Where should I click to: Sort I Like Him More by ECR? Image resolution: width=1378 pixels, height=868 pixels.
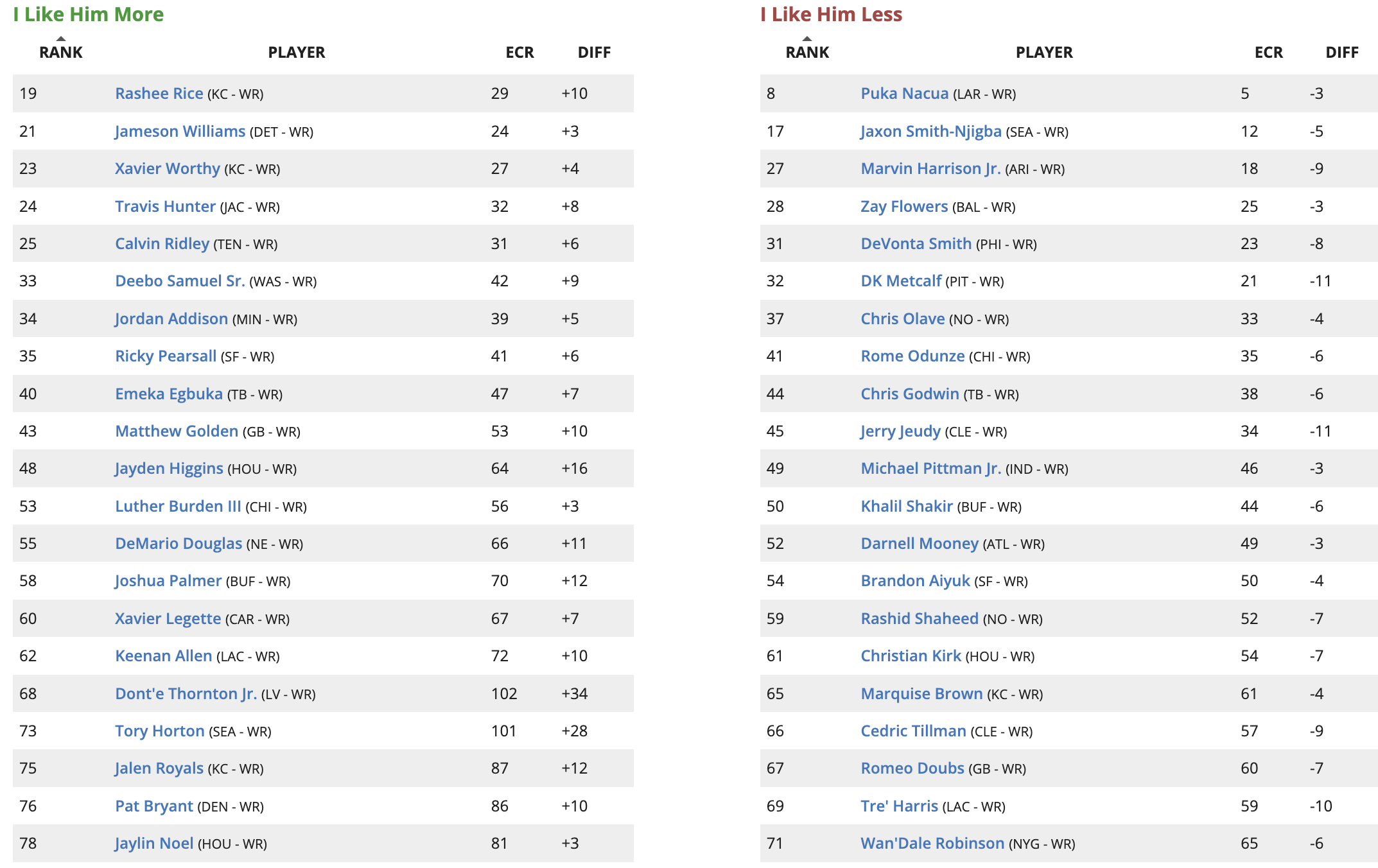click(x=519, y=53)
